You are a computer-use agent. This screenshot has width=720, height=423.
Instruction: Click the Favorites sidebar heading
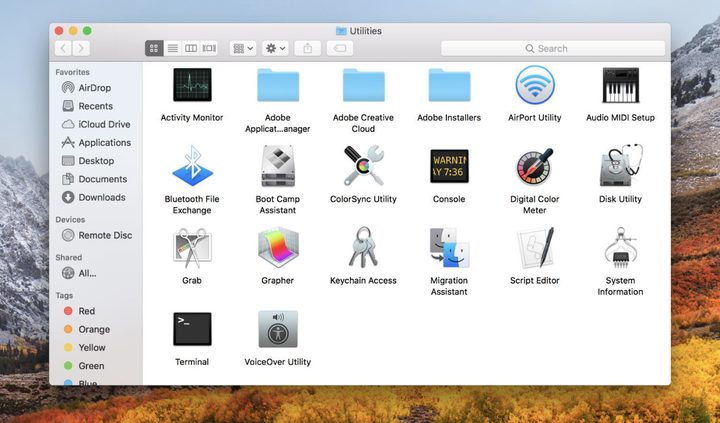tap(72, 72)
